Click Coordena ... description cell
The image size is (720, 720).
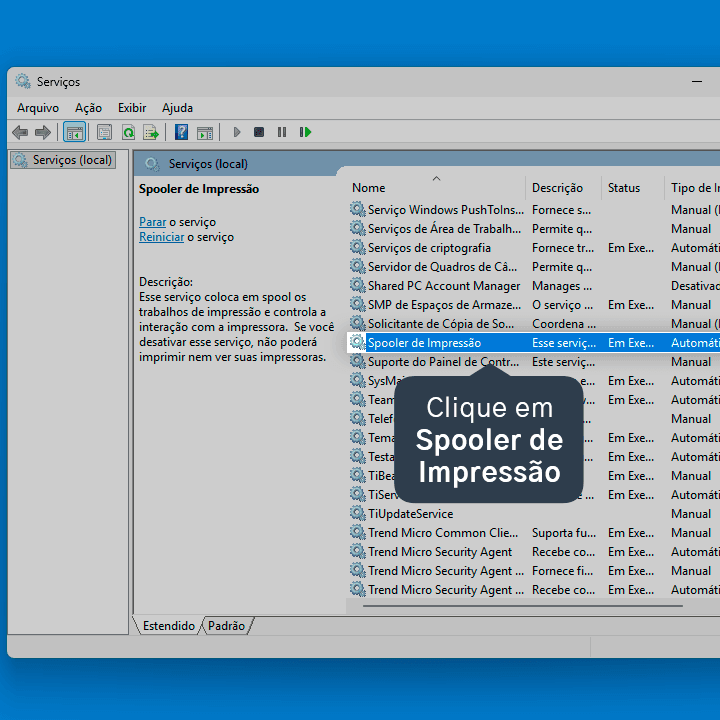[x=564, y=324]
